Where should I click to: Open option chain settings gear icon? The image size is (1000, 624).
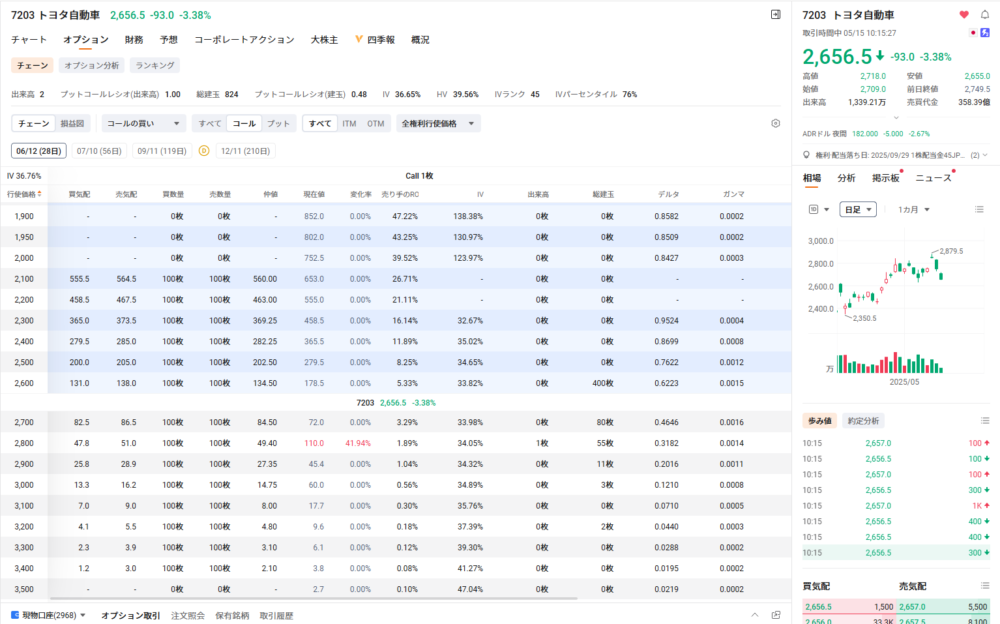[775, 123]
